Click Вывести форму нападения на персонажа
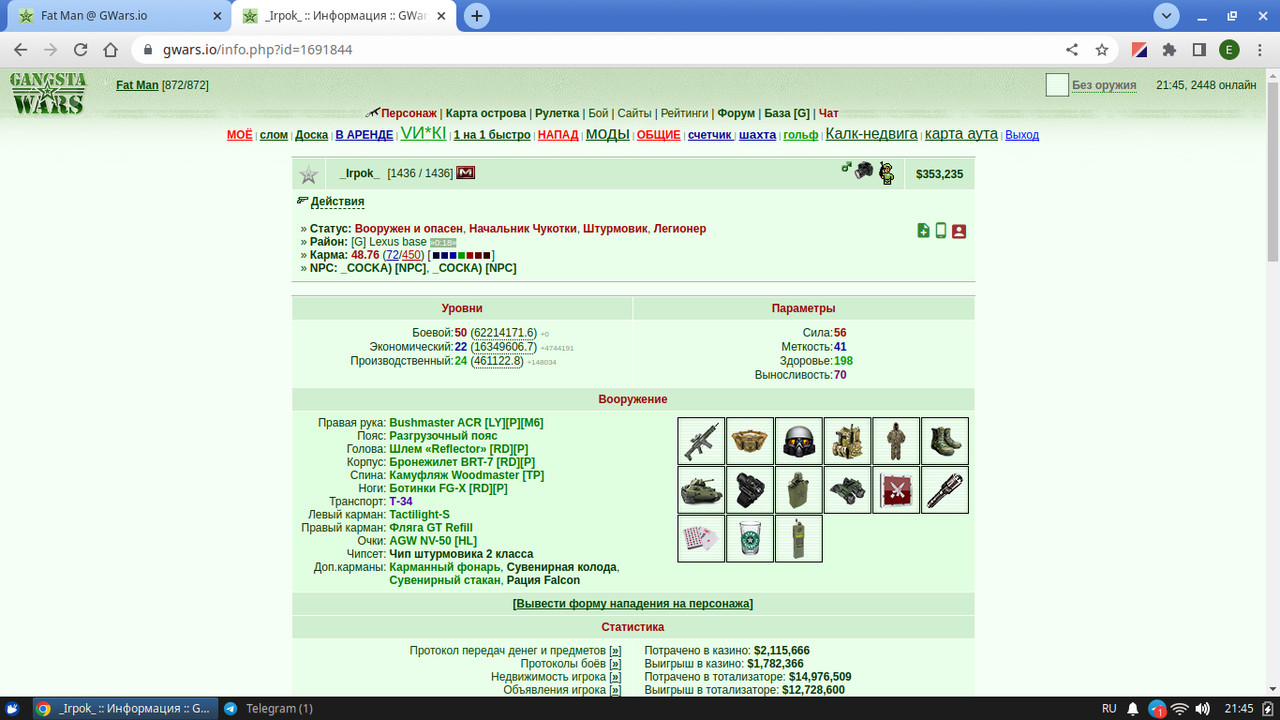 [633, 603]
